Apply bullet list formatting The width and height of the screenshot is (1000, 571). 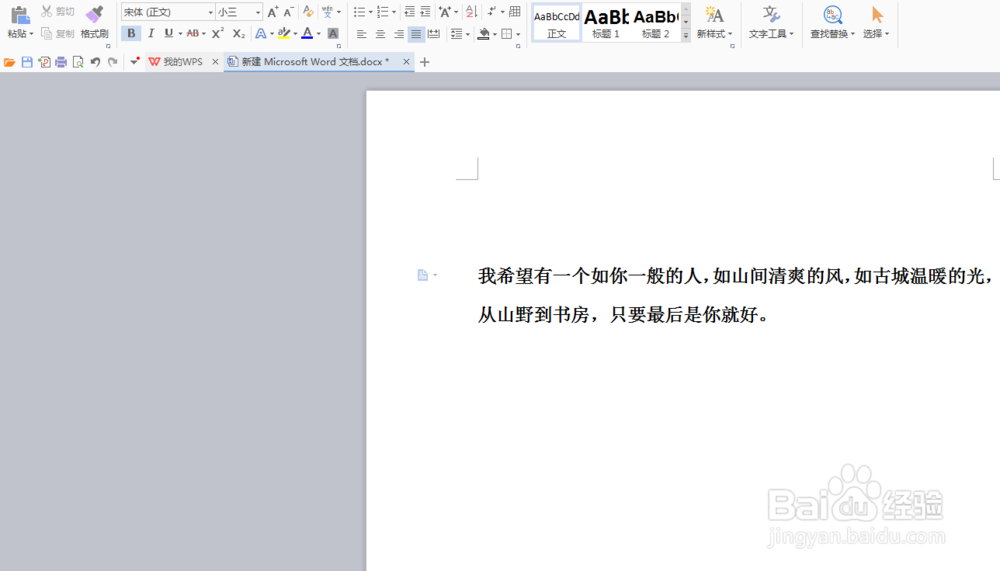(359, 11)
